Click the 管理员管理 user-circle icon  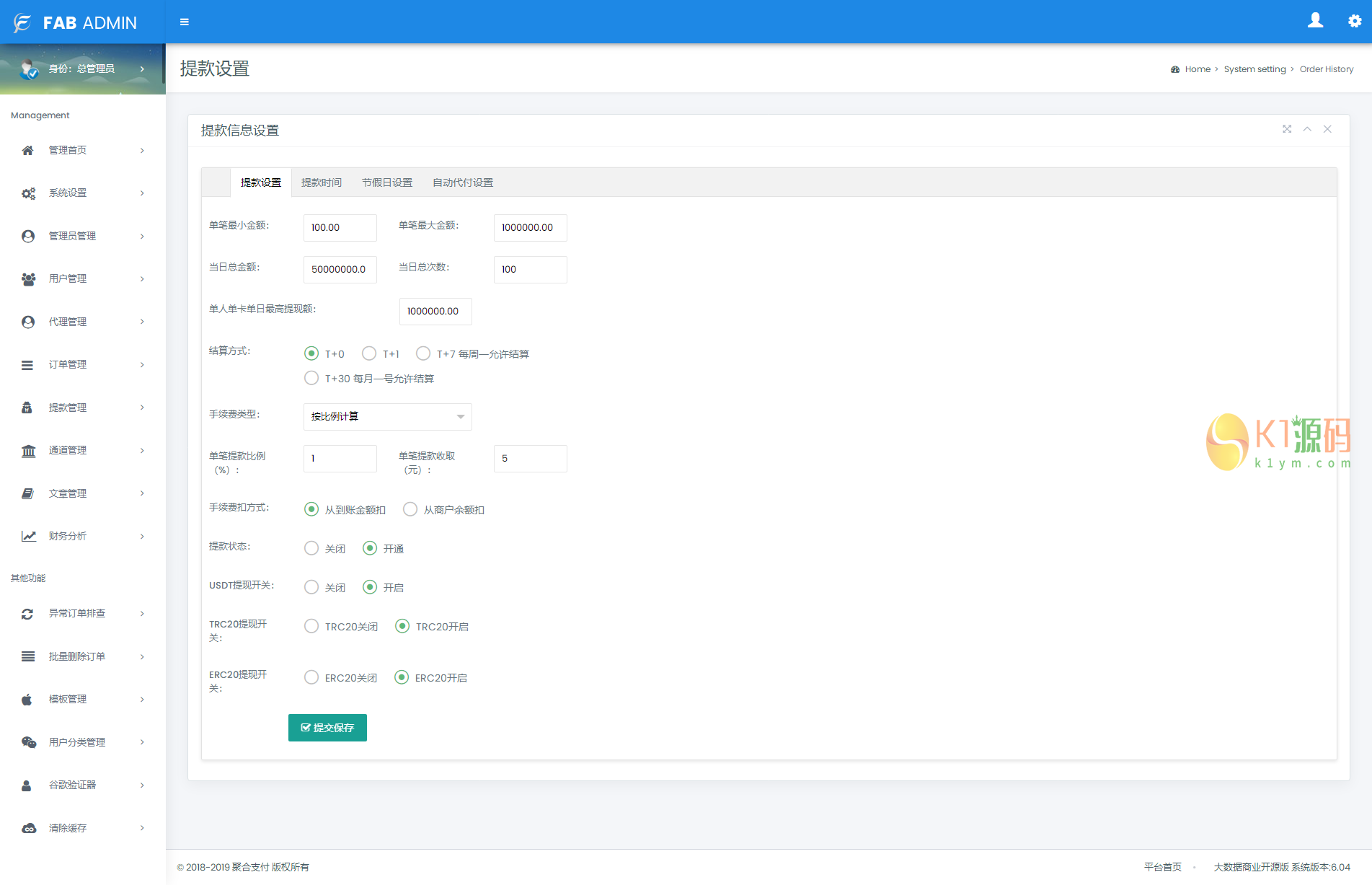click(x=28, y=236)
